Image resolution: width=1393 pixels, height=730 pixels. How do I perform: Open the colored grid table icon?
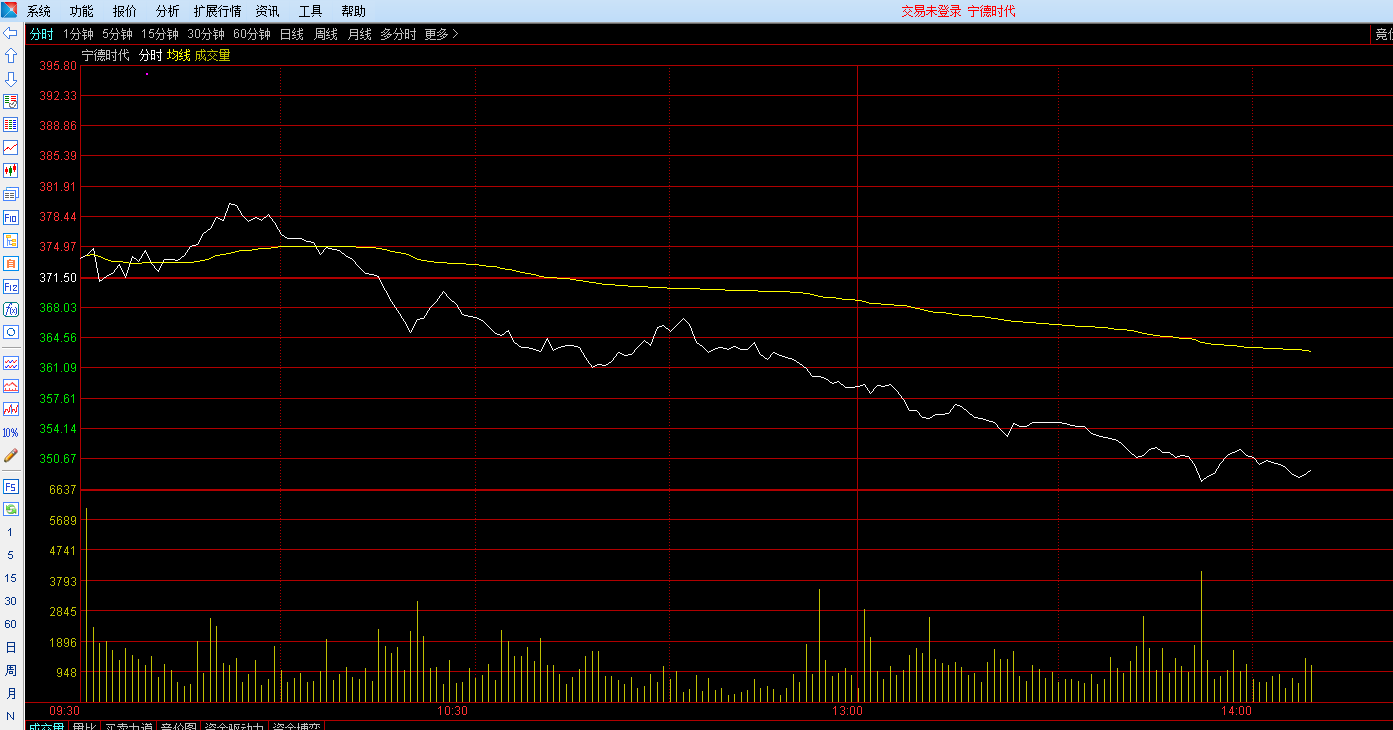pyautogui.click(x=11, y=125)
